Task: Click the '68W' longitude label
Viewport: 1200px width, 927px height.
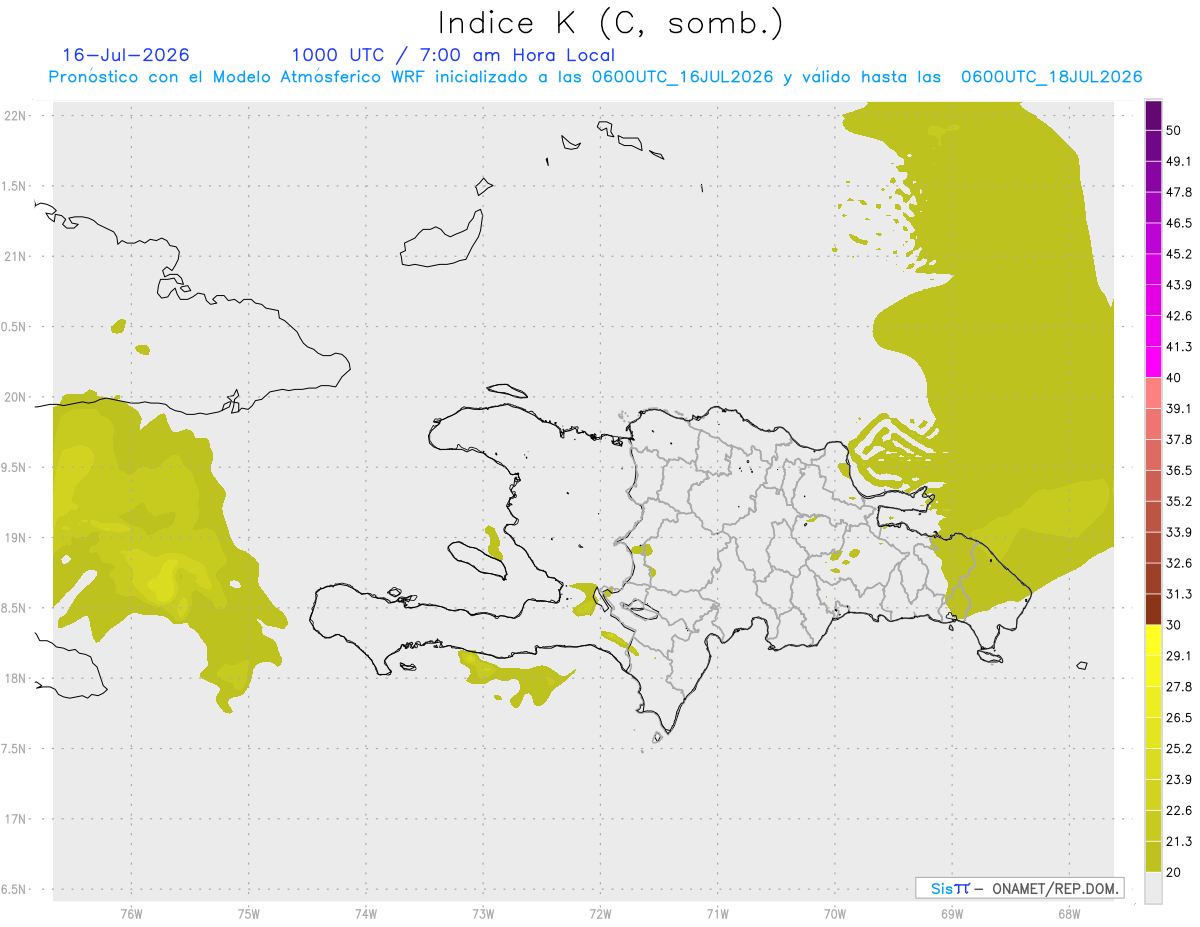Action: tap(1068, 913)
